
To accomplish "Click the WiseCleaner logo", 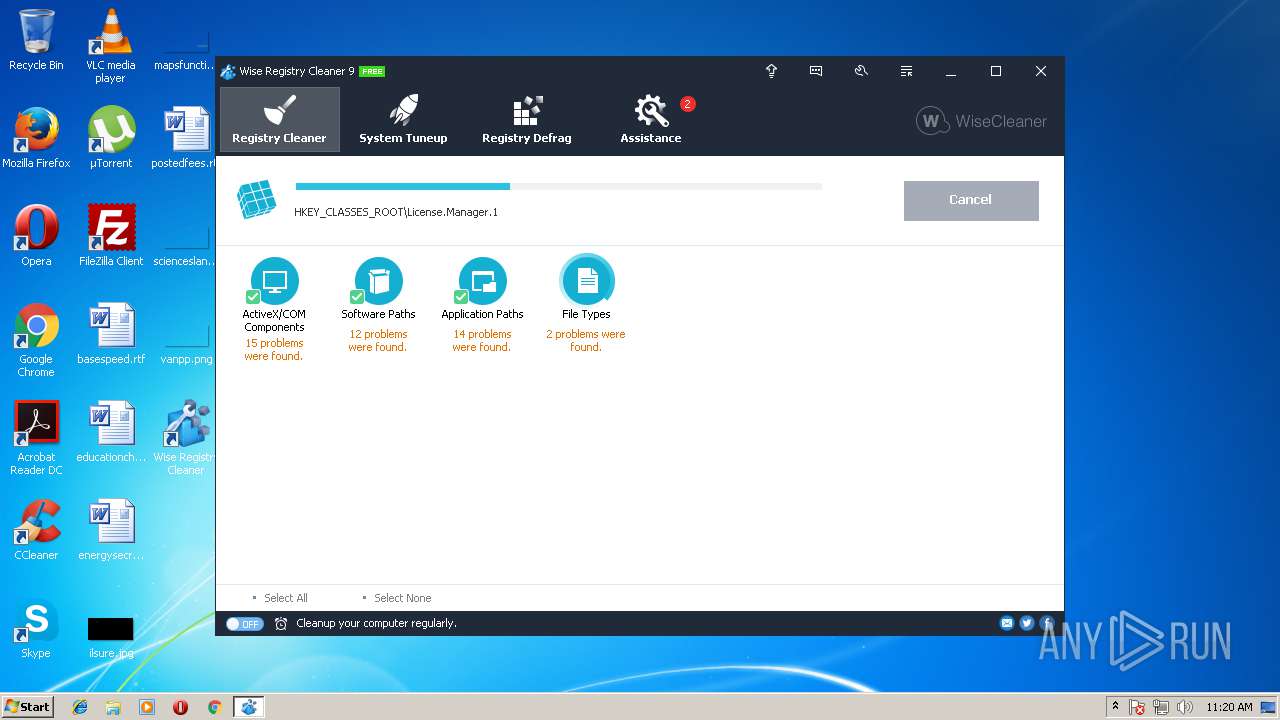I will click(x=981, y=121).
